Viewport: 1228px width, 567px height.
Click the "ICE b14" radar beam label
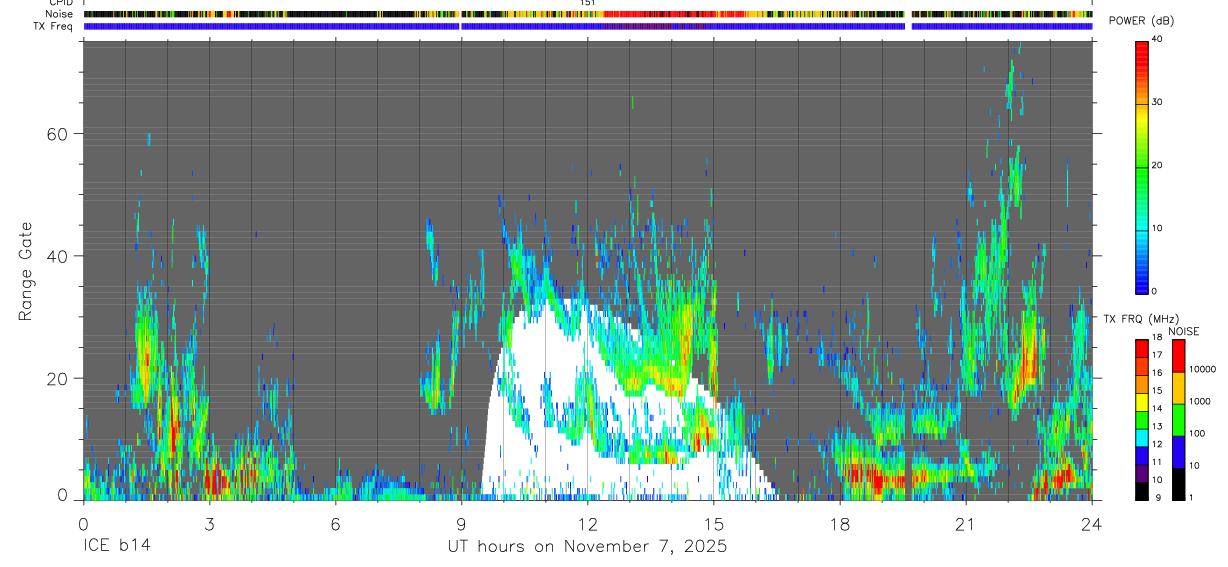(x=116, y=547)
